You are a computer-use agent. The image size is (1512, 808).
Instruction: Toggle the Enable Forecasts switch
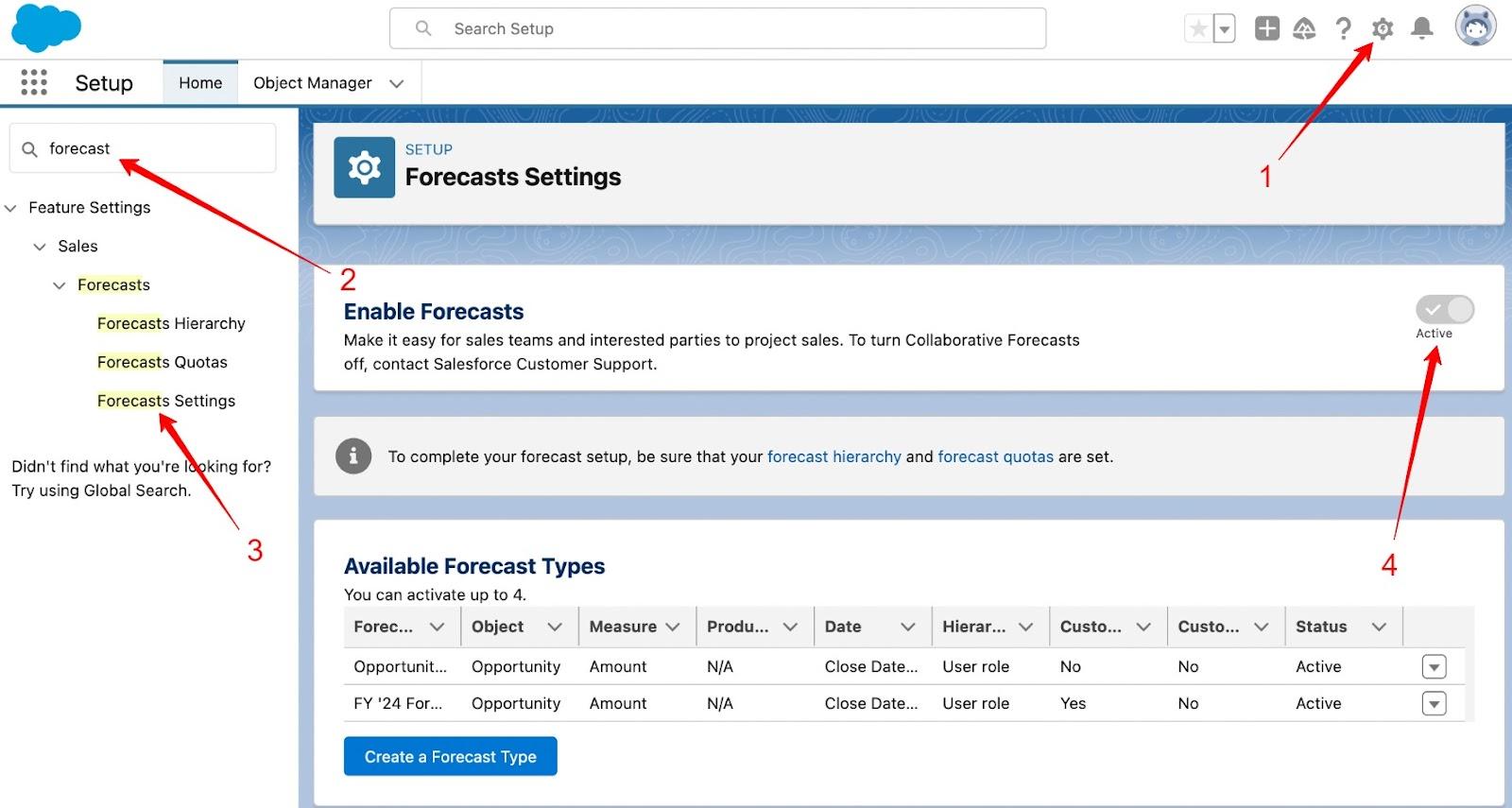[x=1444, y=309]
